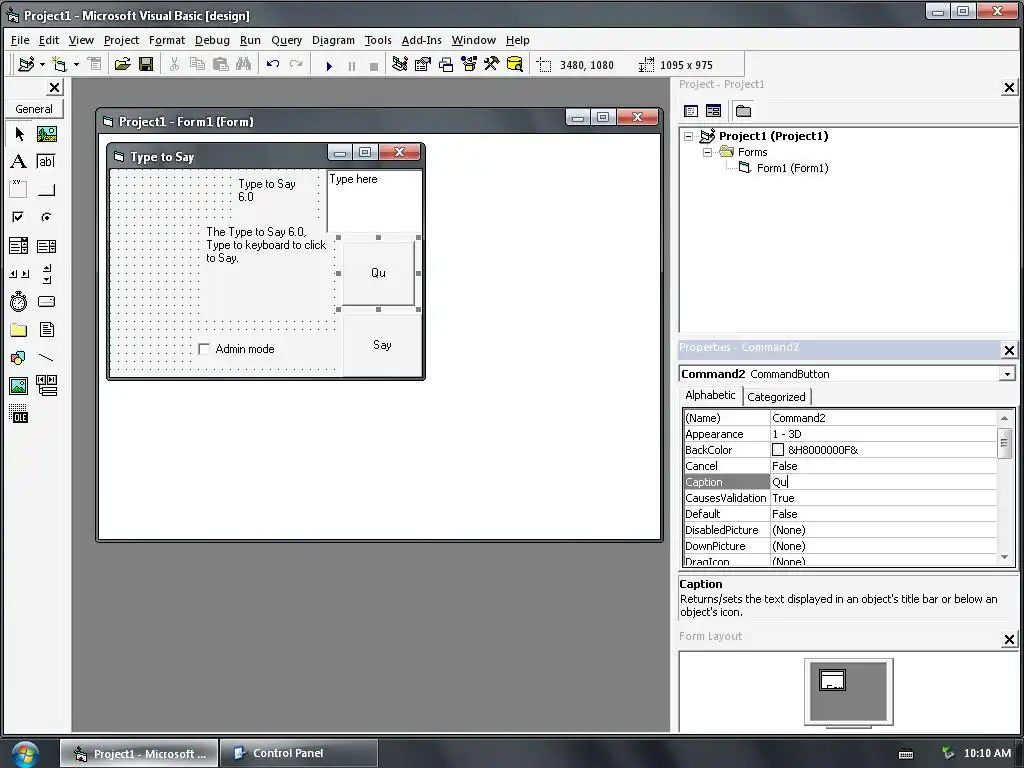The image size is (1024, 768).
Task: Select the Frame tool
Action: 19,189
